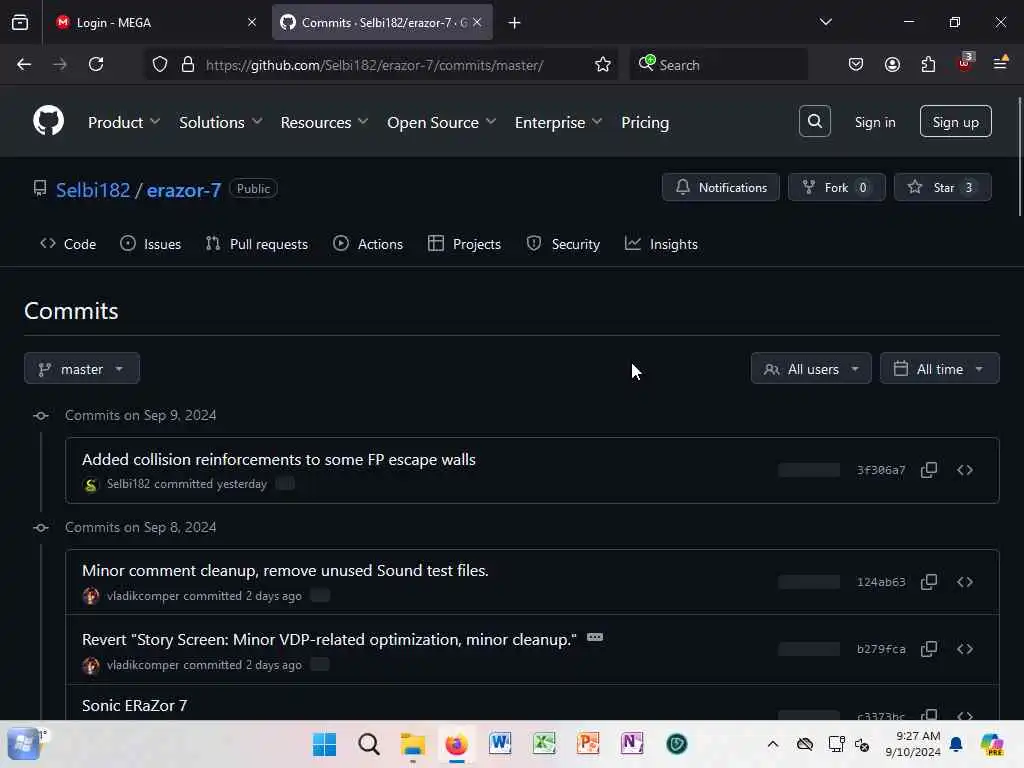Copy full SHA for commit 124ab63

(x=929, y=581)
